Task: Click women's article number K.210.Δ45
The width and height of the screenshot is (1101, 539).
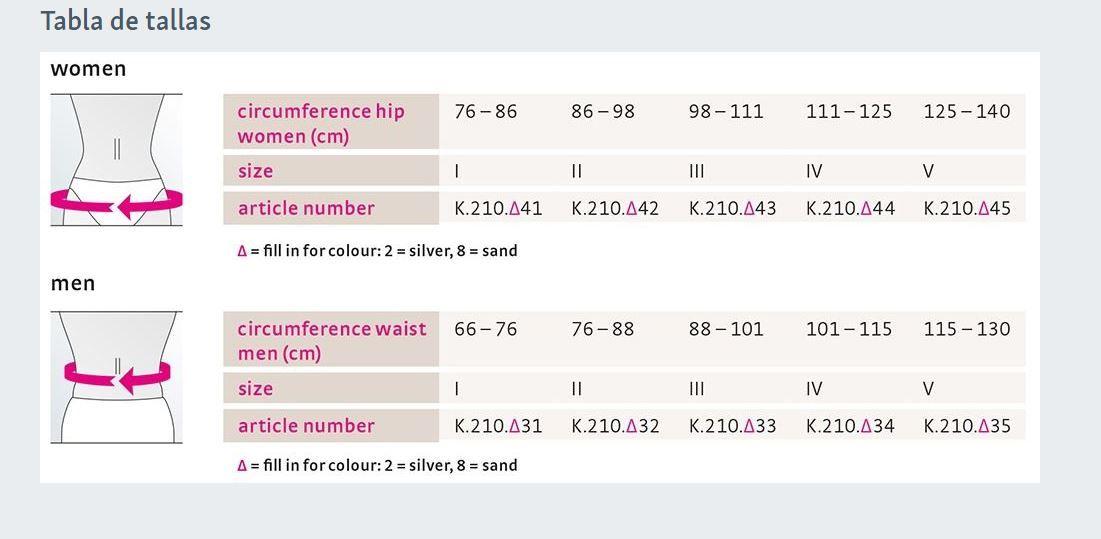Action: pyautogui.click(x=967, y=208)
